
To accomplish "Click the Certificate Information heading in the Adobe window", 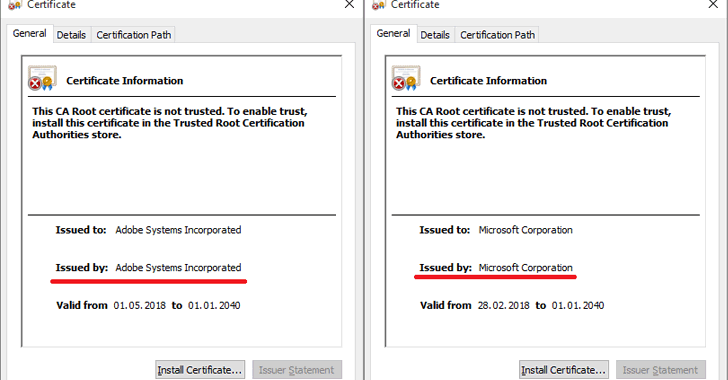I will point(124,81).
